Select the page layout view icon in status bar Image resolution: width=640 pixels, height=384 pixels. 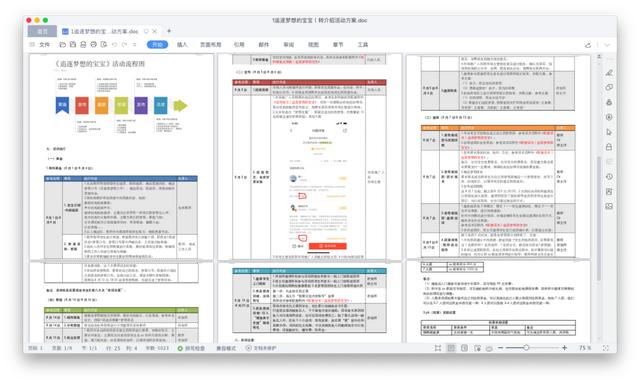coord(451,348)
